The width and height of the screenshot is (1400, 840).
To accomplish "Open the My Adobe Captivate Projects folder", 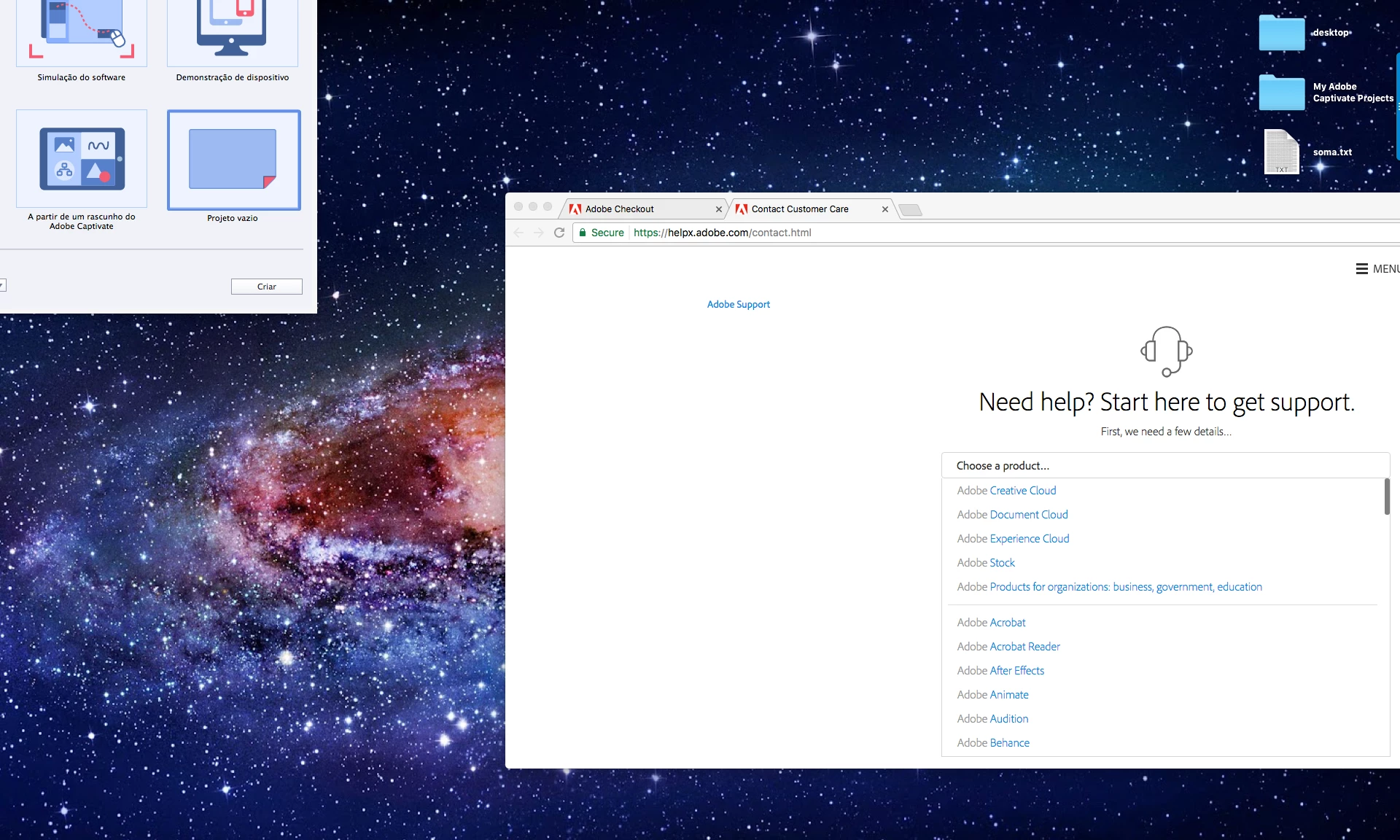I will coord(1281,93).
